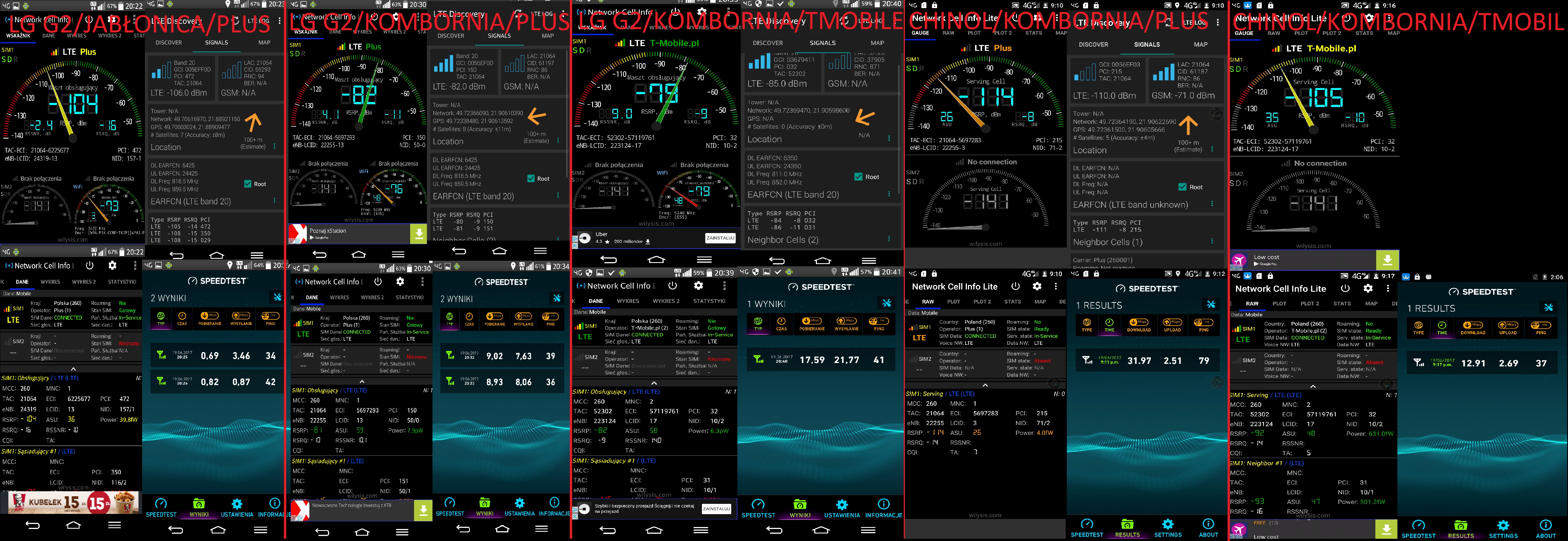Viewport: 1568px width, 541px height.
Task: Tap Android back button below Szybki i bezpieczny ad
Action: (608, 530)
